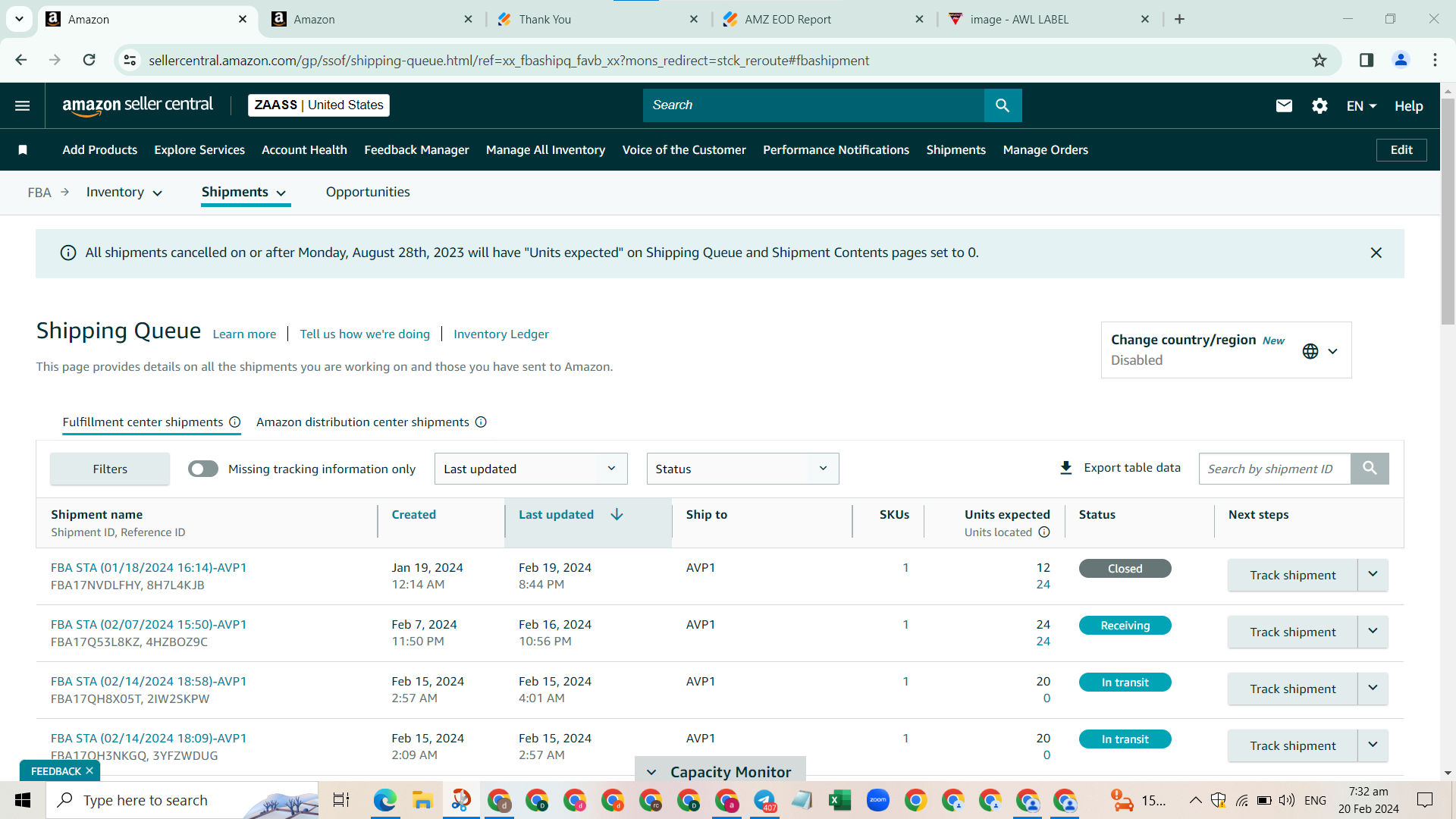This screenshot has height=819, width=1456.
Task: Open Opportunities in the FBA bar
Action: [x=368, y=193]
